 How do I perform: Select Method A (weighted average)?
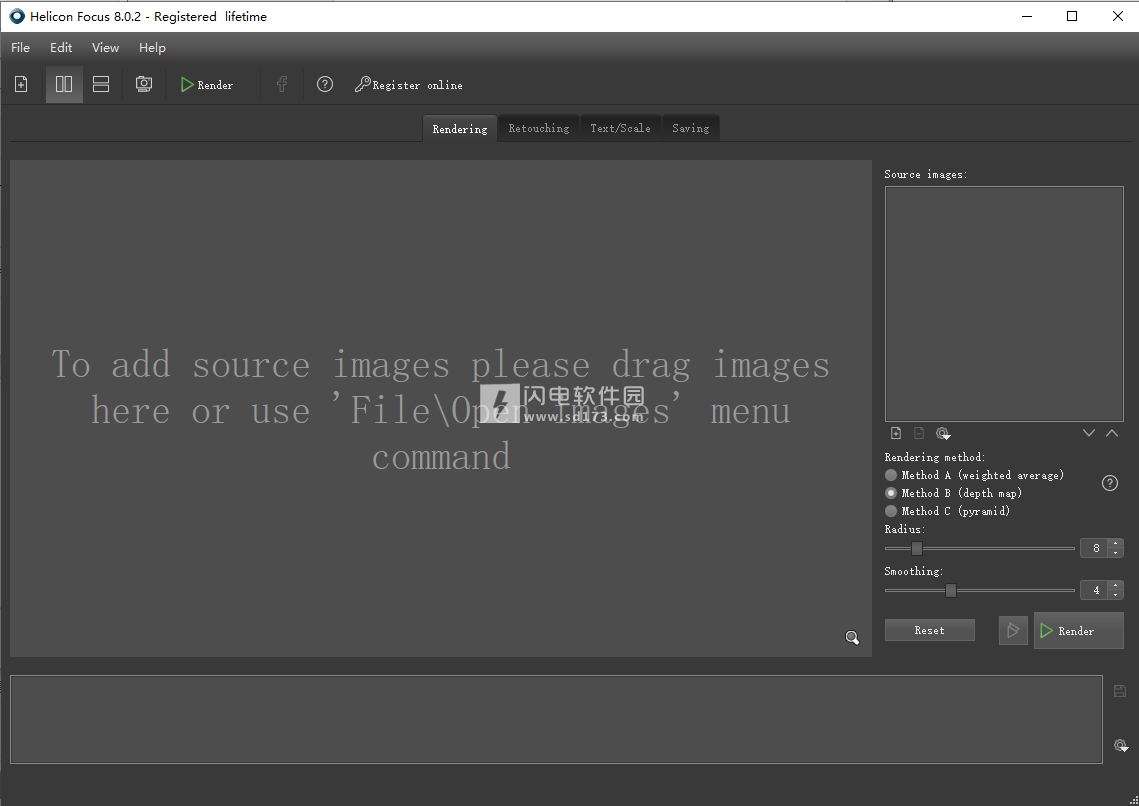pos(974,475)
